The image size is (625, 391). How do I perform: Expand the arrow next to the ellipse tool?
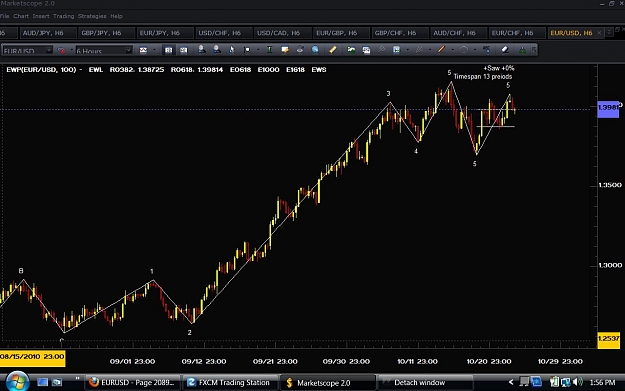click(x=475, y=50)
